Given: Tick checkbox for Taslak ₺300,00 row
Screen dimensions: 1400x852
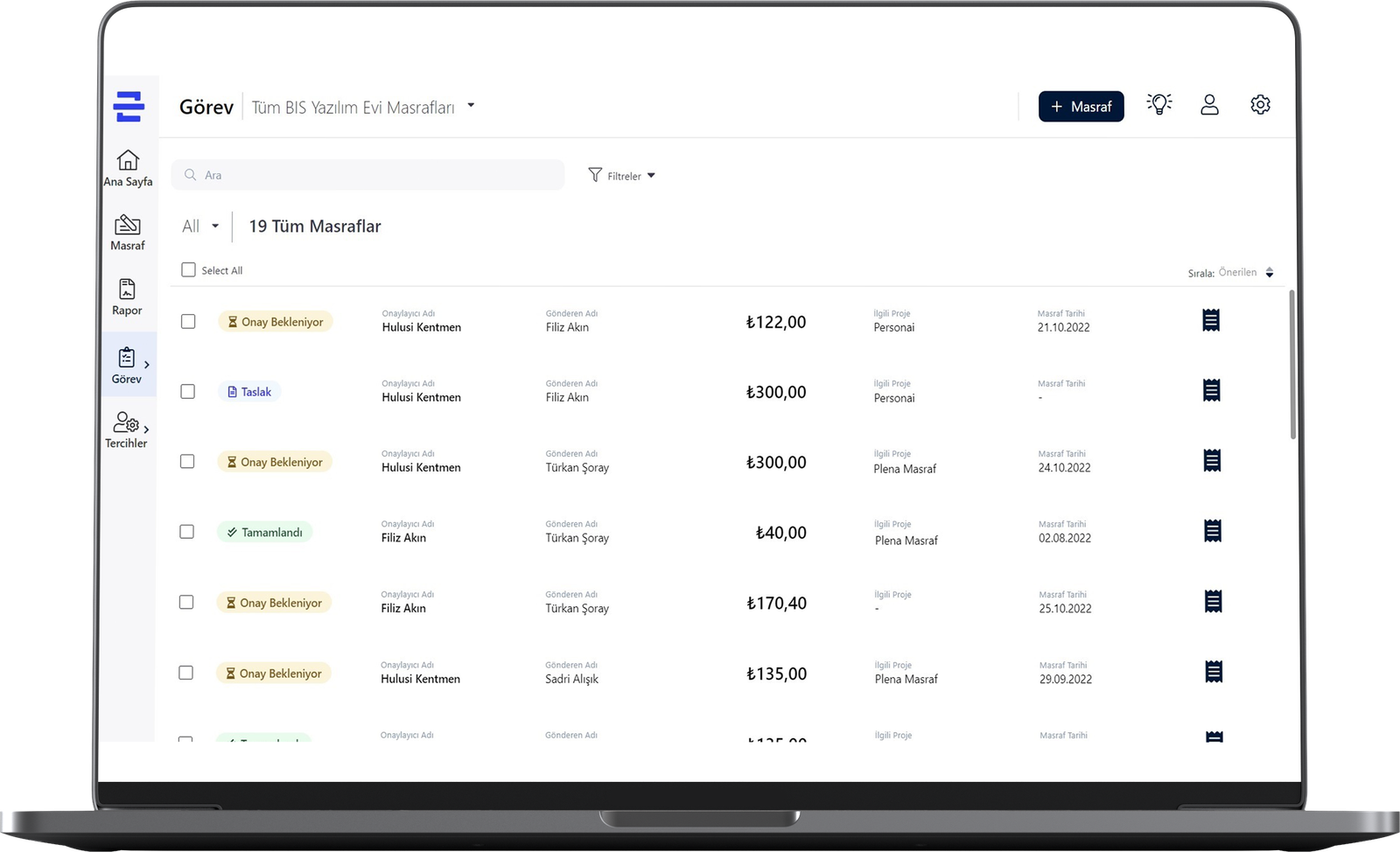Looking at the screenshot, I should (187, 391).
